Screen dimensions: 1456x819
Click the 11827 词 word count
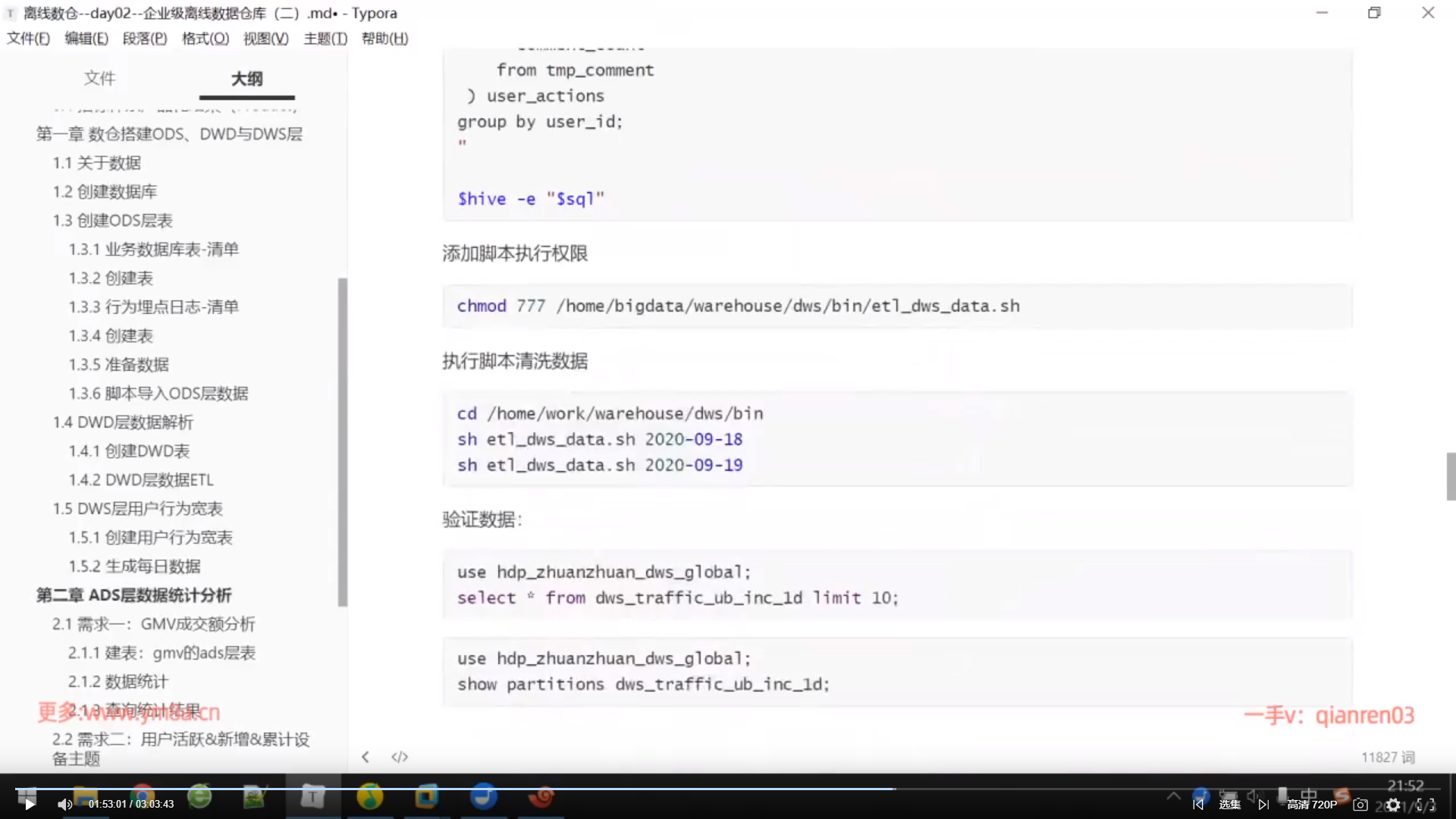point(1387,757)
